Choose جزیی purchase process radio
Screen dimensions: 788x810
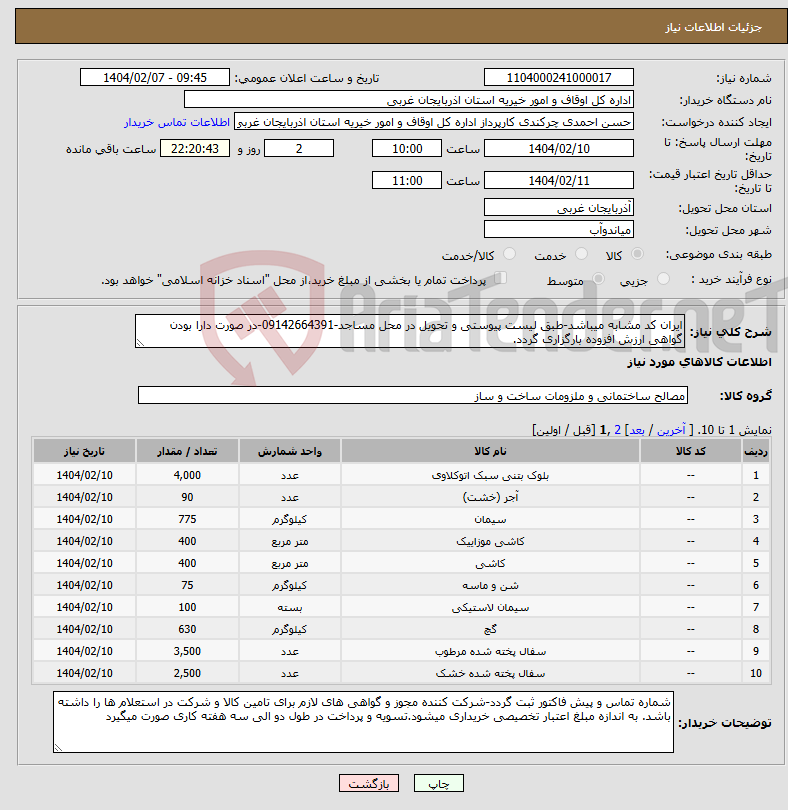[x=663, y=279]
